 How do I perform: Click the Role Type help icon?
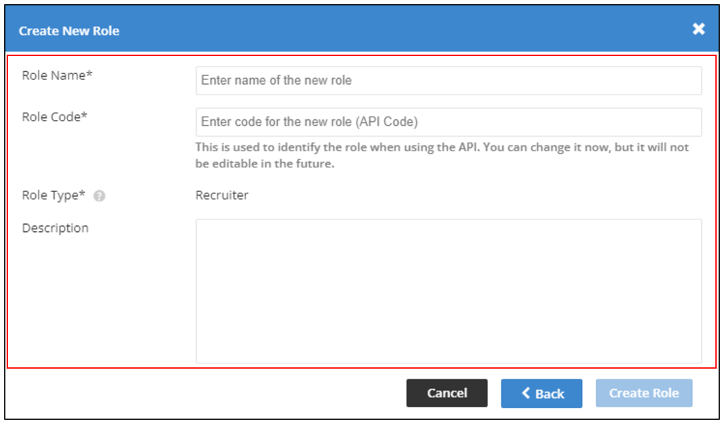coord(99,196)
